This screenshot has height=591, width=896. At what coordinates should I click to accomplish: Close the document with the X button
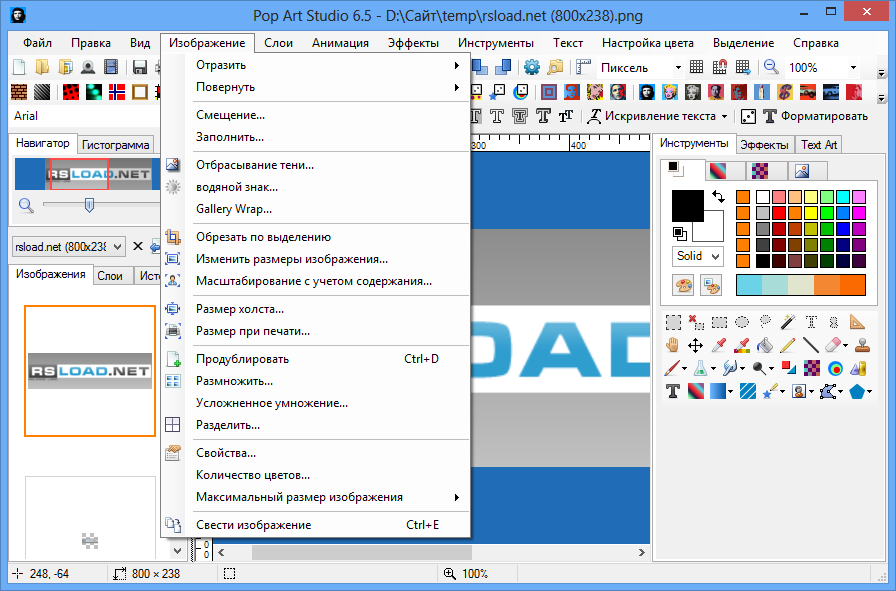click(x=138, y=246)
